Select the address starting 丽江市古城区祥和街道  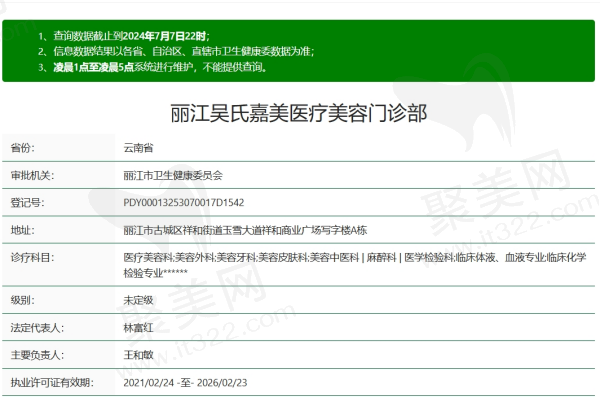(245, 230)
